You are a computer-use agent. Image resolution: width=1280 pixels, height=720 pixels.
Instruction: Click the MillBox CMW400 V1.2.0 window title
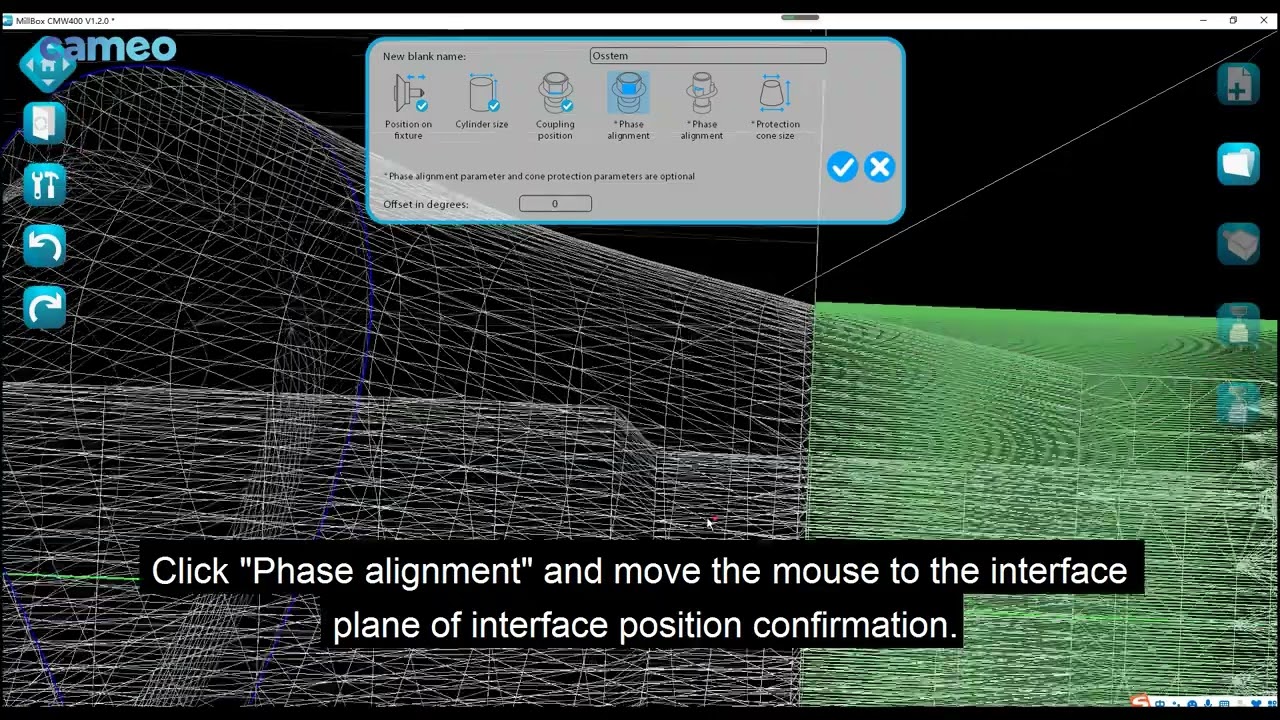65,20
